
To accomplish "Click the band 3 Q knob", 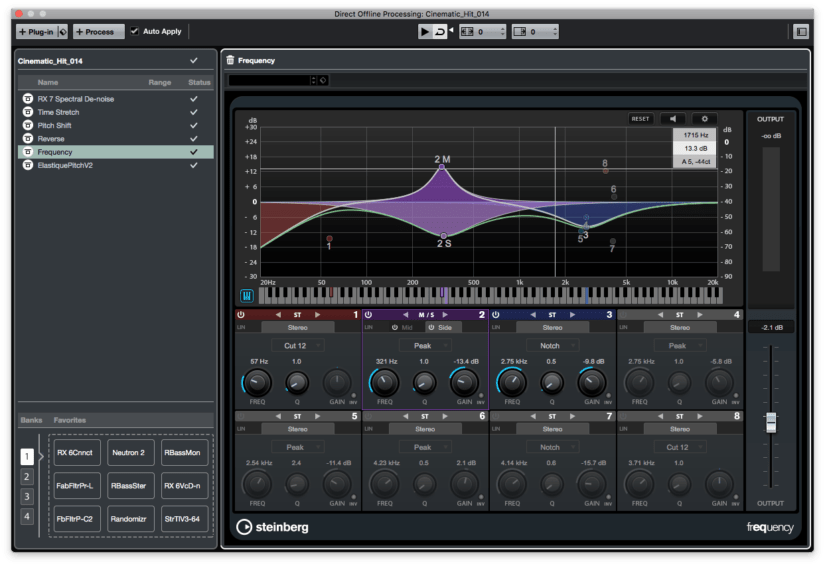I will pos(551,382).
